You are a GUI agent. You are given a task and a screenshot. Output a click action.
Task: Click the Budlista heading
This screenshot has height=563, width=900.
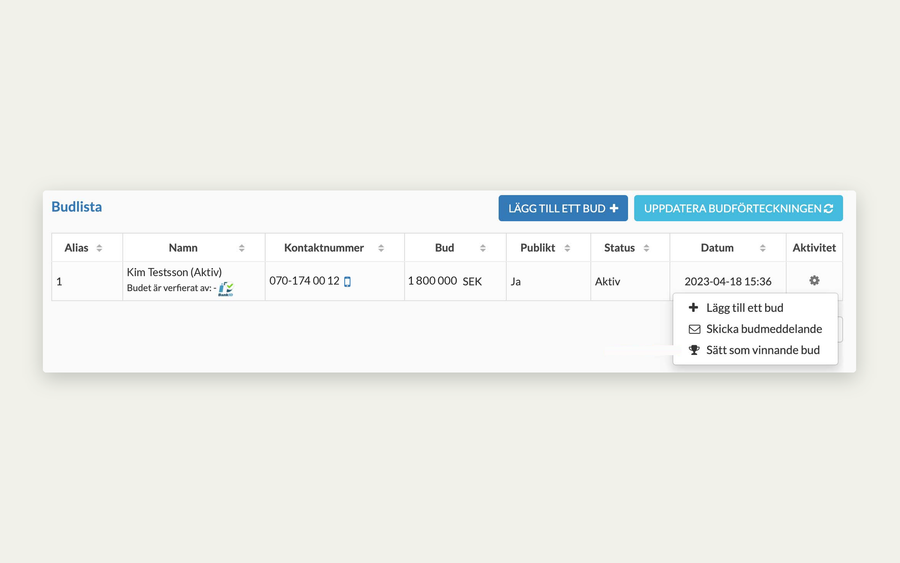(77, 207)
